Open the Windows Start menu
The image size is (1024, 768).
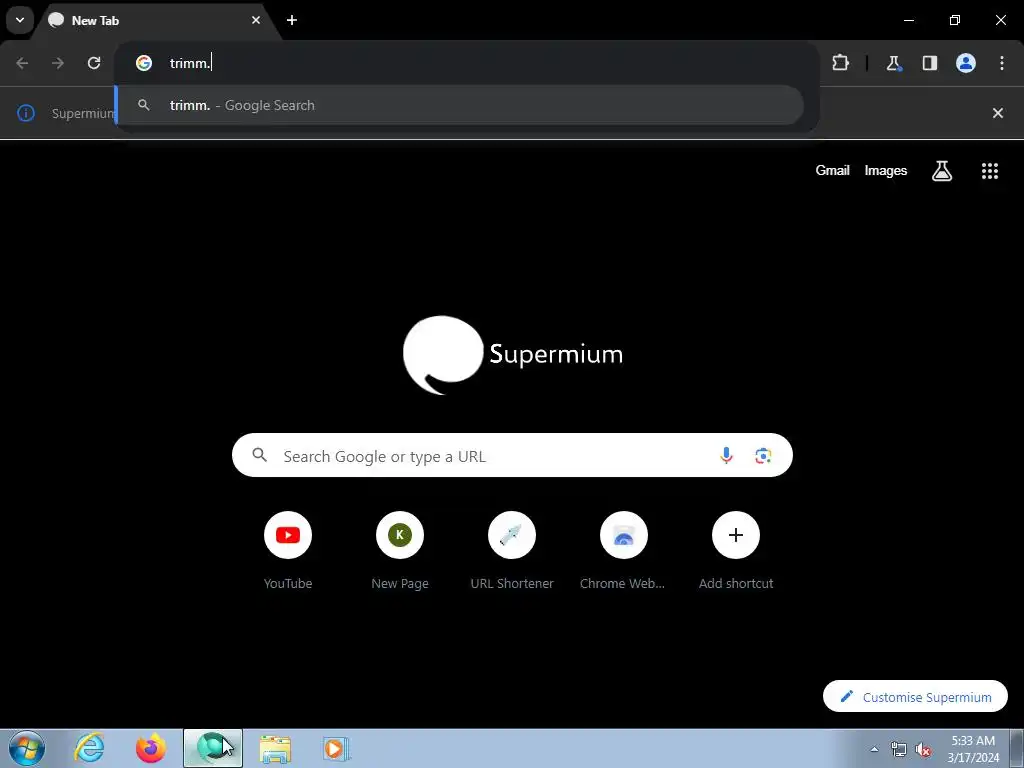pyautogui.click(x=27, y=748)
